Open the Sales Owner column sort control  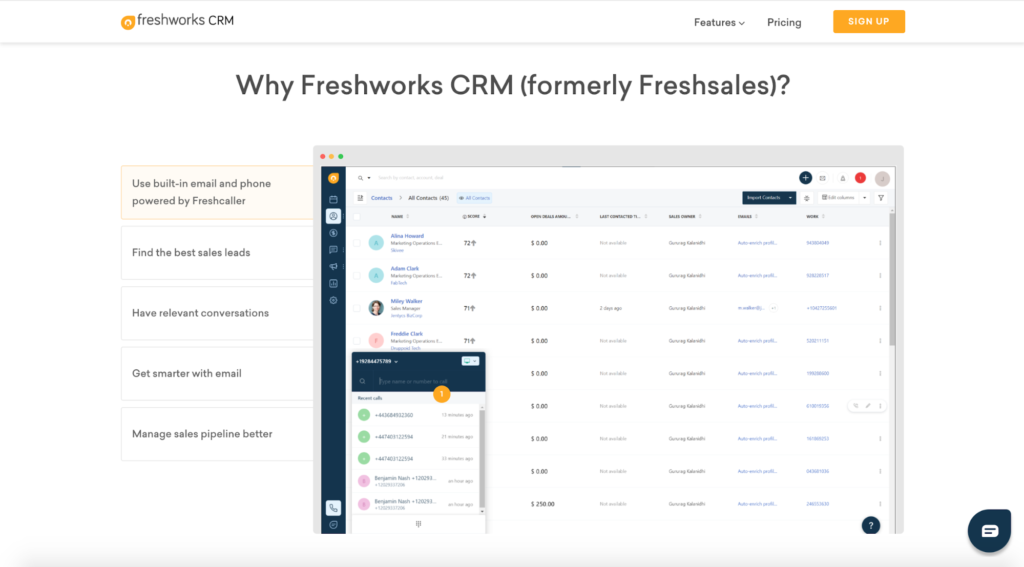(700, 216)
